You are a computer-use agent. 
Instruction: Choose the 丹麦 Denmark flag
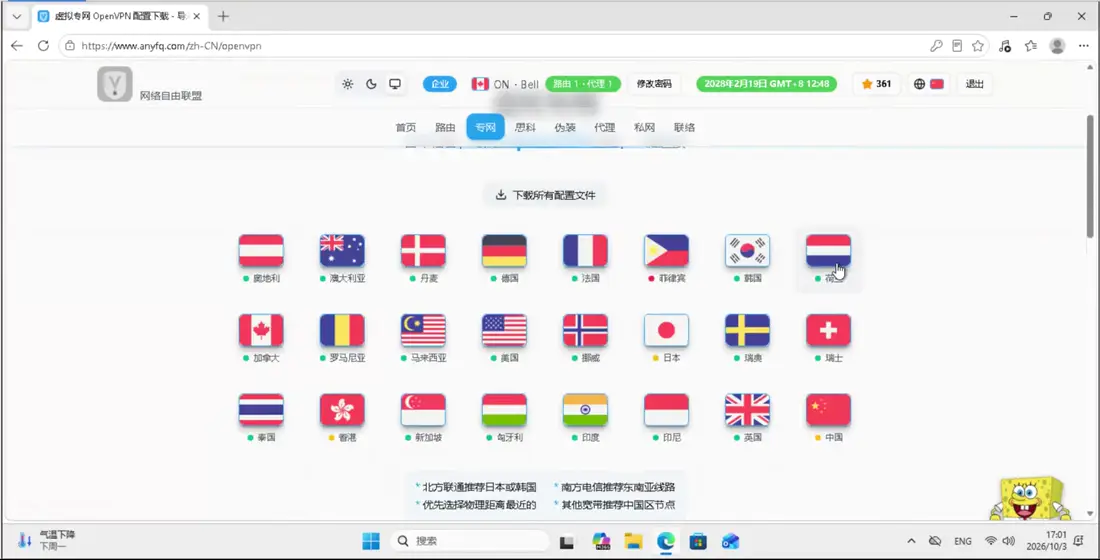coord(423,251)
